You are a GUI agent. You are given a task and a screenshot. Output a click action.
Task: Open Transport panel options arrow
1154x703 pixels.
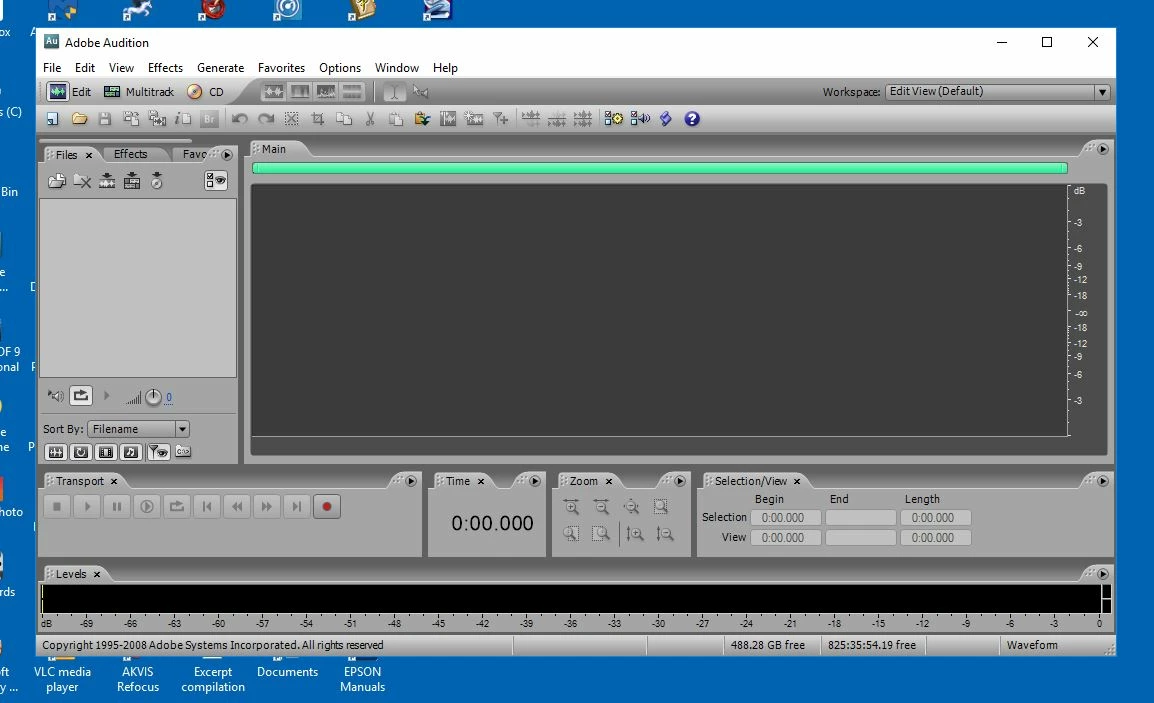click(411, 481)
